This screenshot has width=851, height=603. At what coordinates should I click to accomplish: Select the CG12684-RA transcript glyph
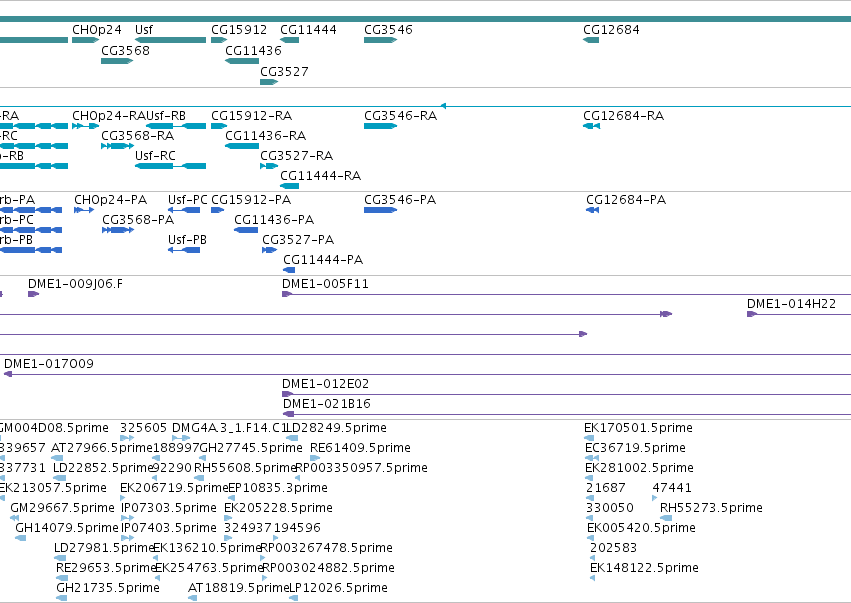click(x=592, y=126)
